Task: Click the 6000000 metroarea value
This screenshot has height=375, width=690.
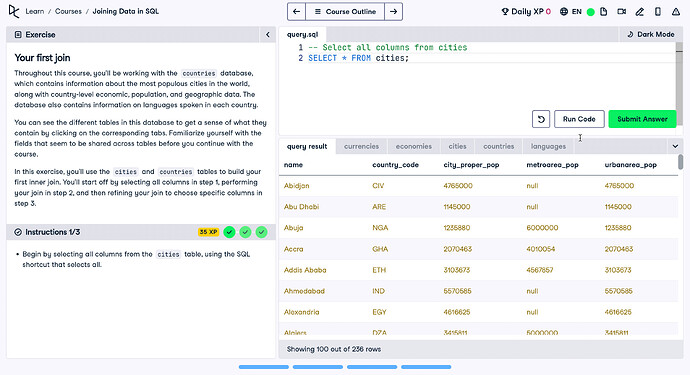Action: [542, 228]
